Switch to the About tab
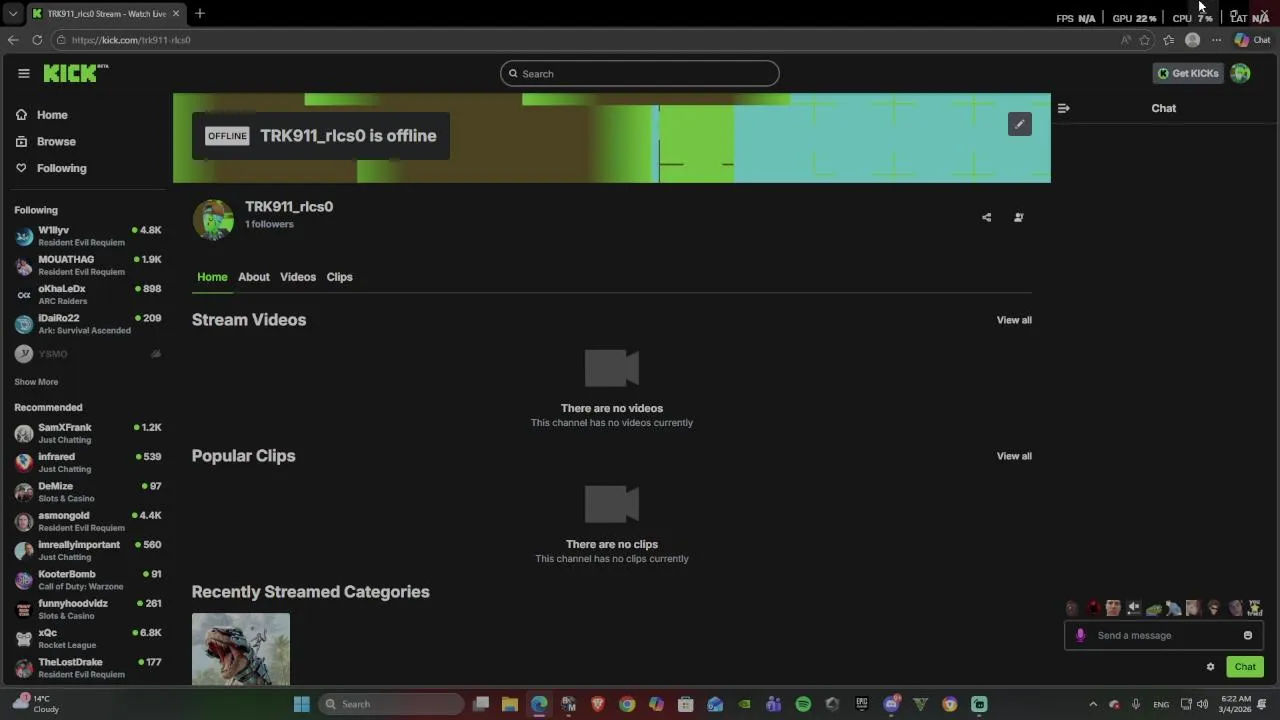 point(254,277)
